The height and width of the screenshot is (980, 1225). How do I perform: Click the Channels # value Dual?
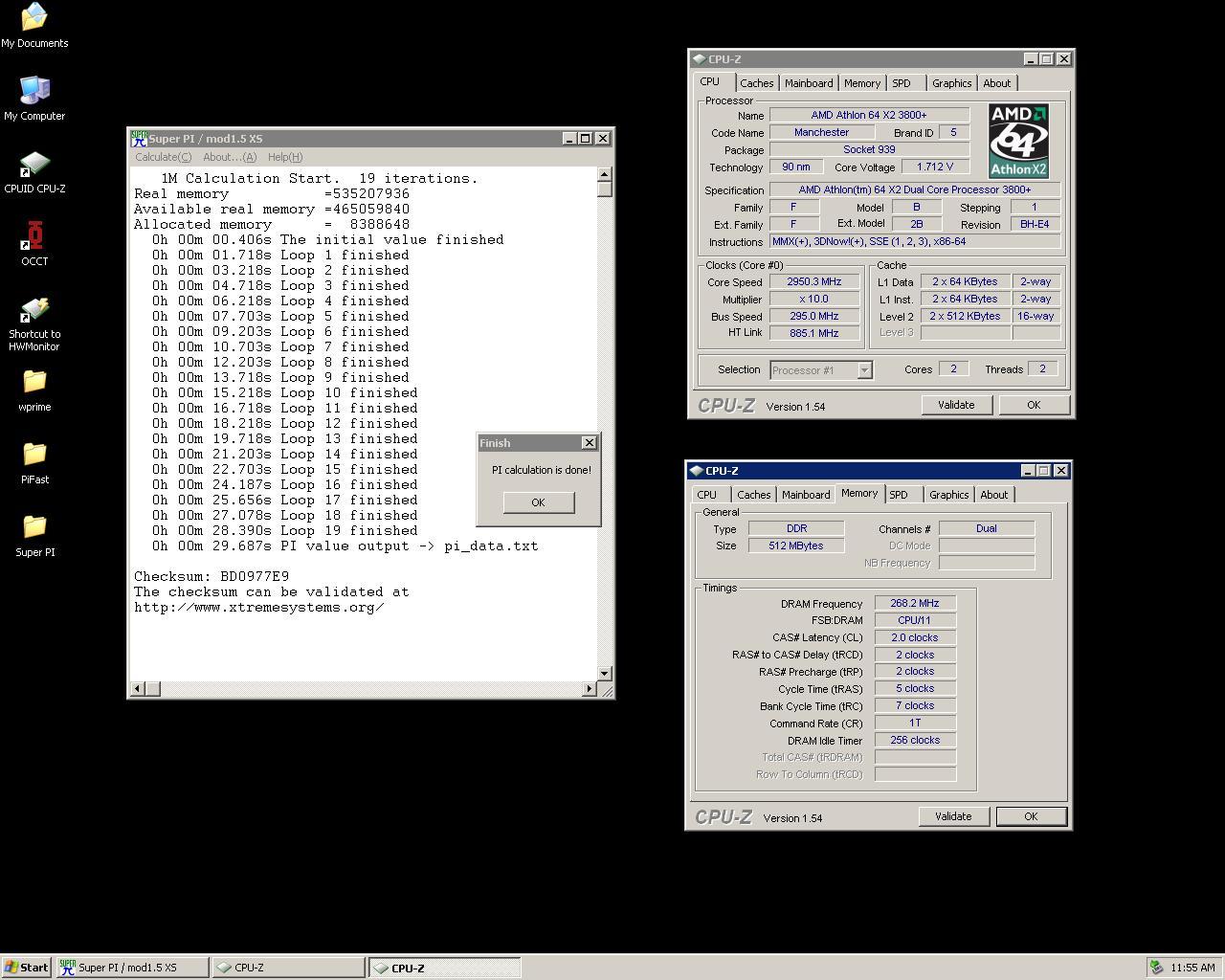click(x=987, y=528)
